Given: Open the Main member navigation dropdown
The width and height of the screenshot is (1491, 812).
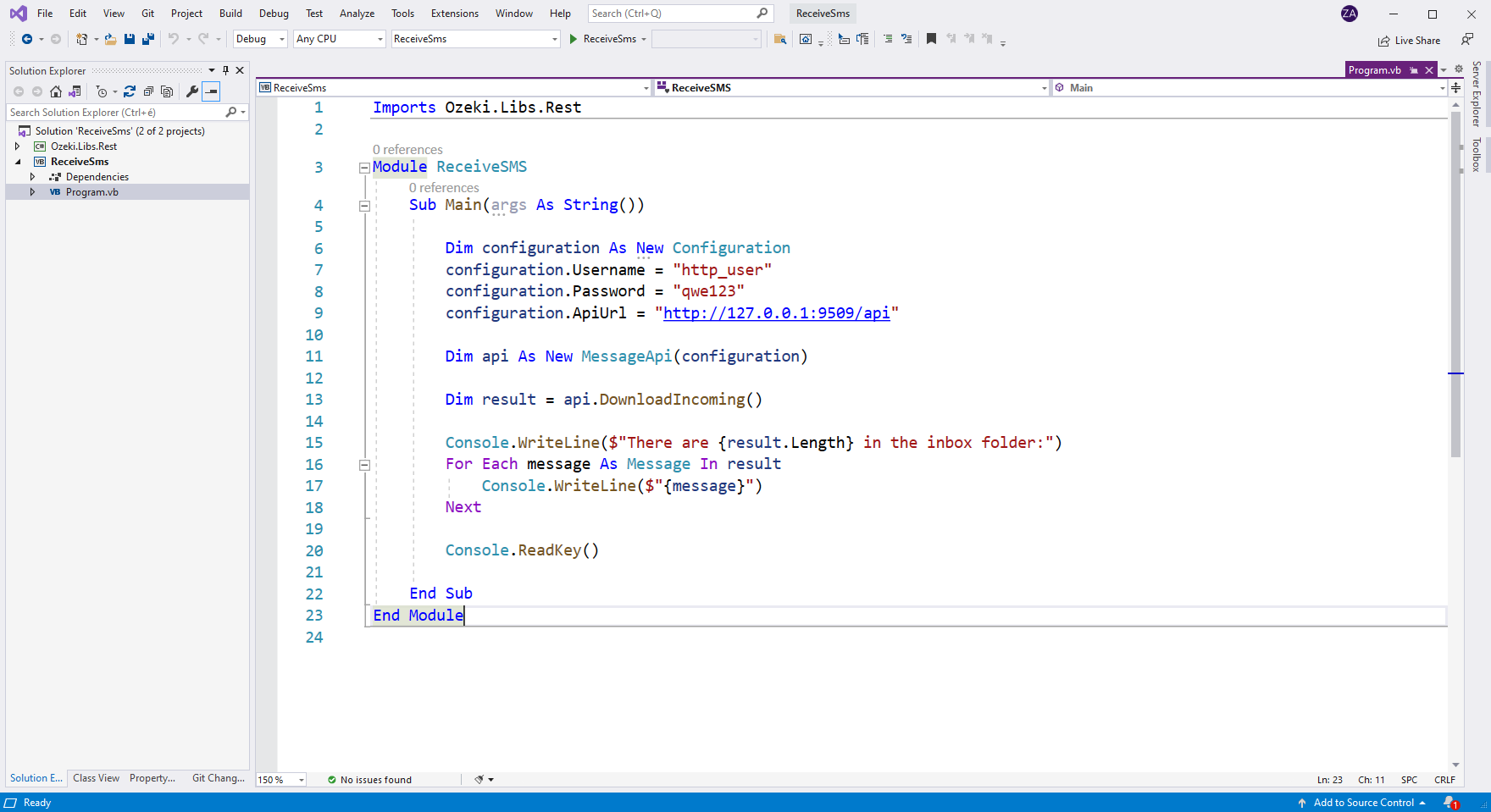Looking at the screenshot, I should click(1250, 88).
